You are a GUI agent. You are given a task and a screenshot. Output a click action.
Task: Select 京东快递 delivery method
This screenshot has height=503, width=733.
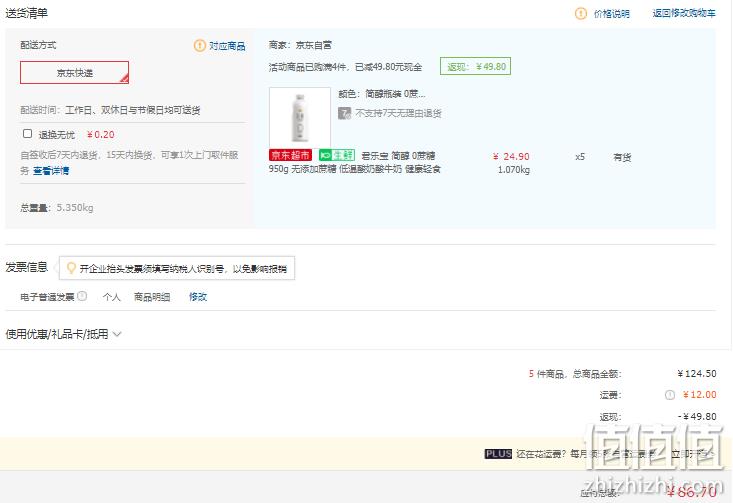[74, 72]
